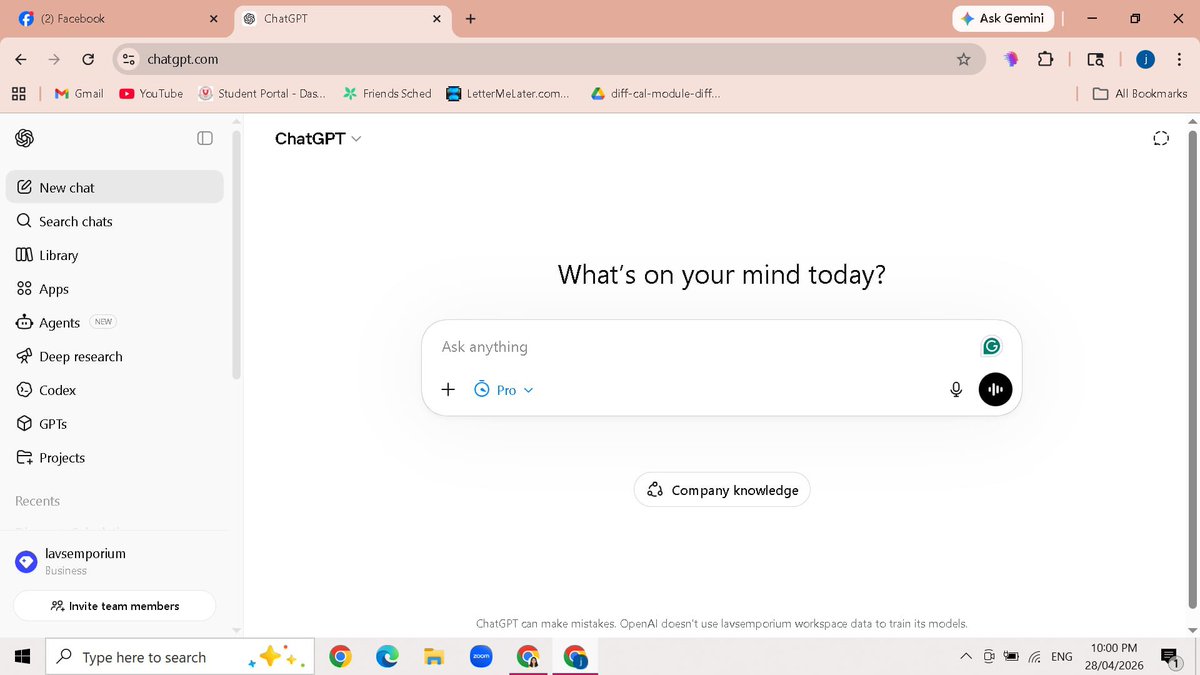
Task: Open the Windows Start menu
Action: [22, 657]
